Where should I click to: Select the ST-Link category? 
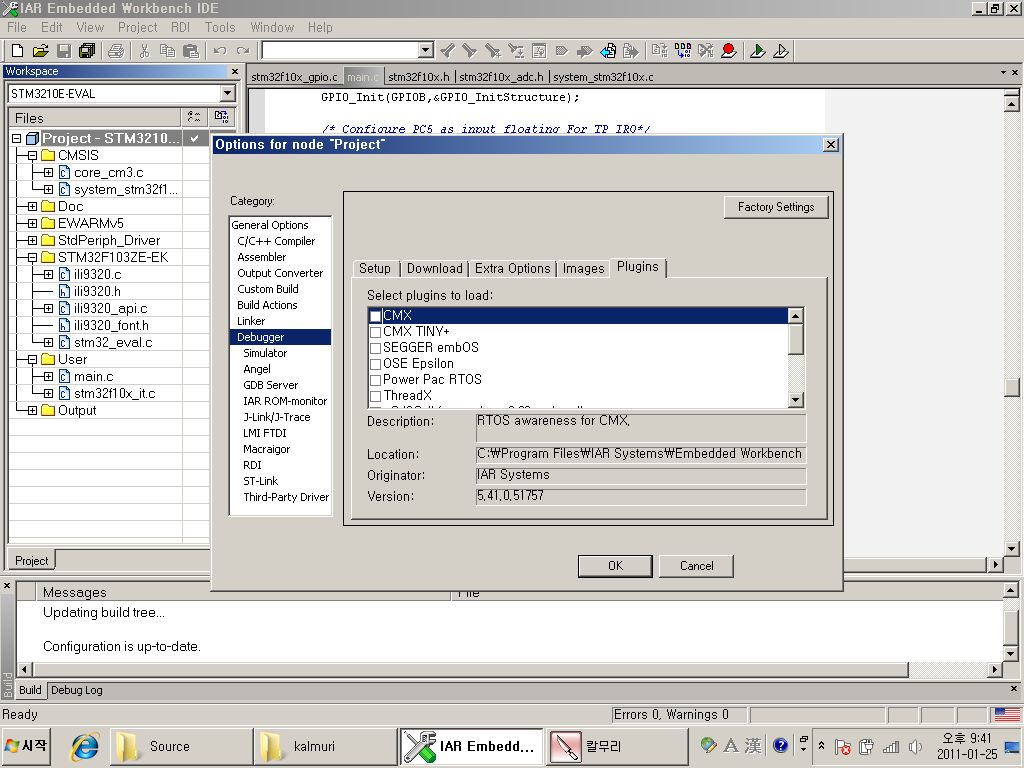pyautogui.click(x=261, y=481)
